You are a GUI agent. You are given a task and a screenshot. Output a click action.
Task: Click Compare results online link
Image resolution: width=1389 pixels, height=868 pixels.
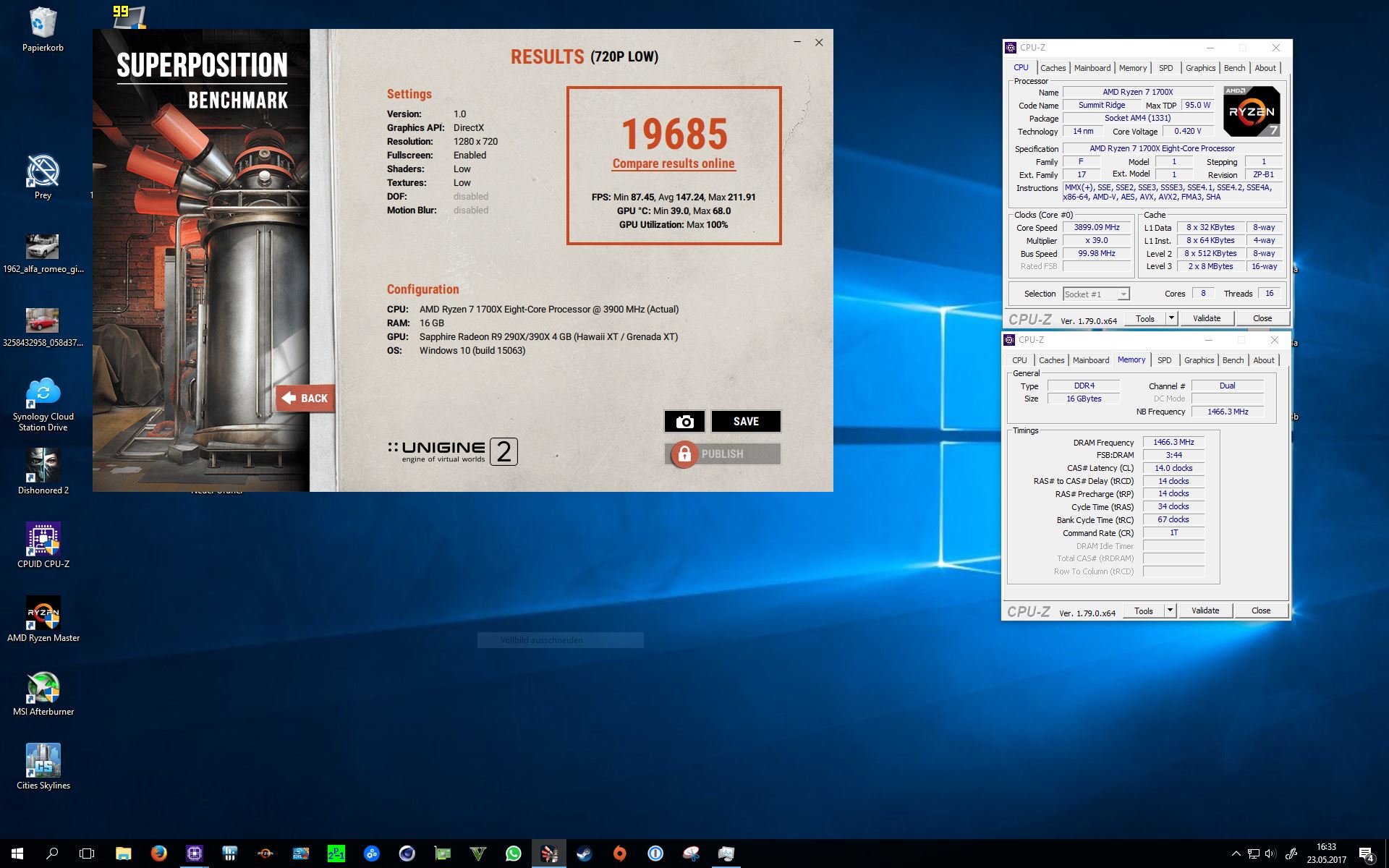click(x=674, y=163)
